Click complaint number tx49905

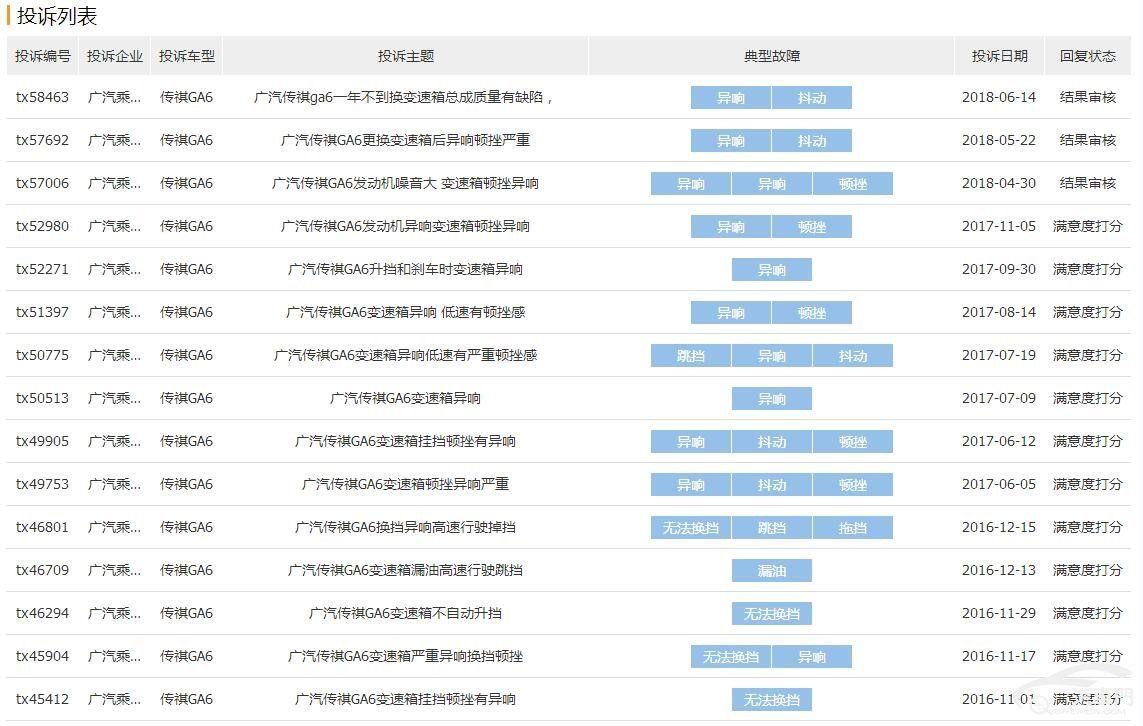(x=42, y=441)
